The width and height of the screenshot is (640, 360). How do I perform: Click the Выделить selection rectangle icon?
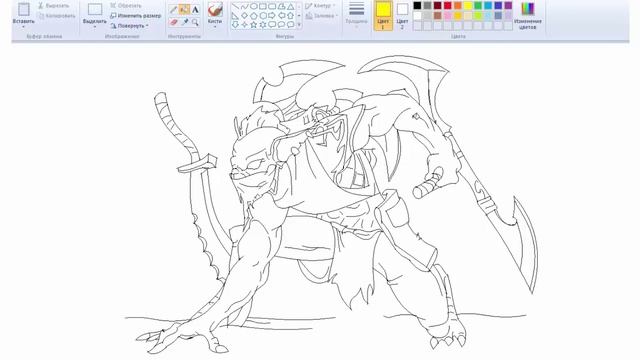click(95, 9)
